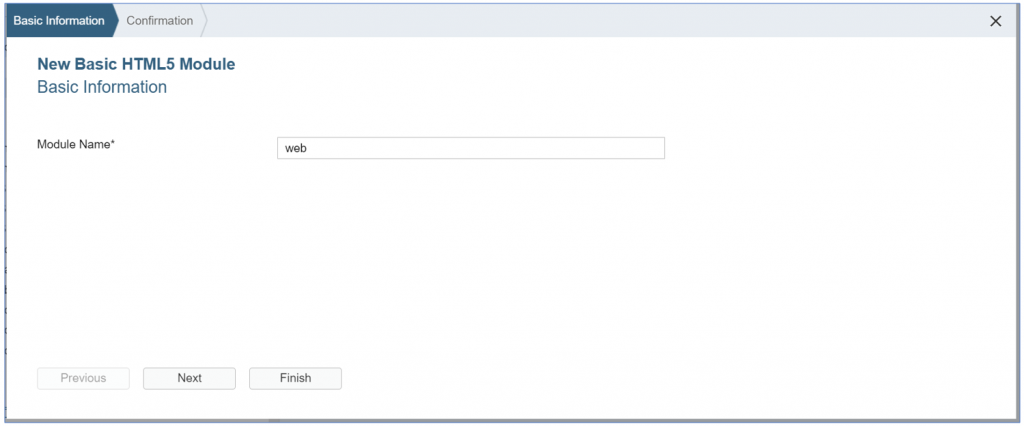1024x426 pixels.
Task: Click the Basic Information subheading text
Action: point(102,87)
